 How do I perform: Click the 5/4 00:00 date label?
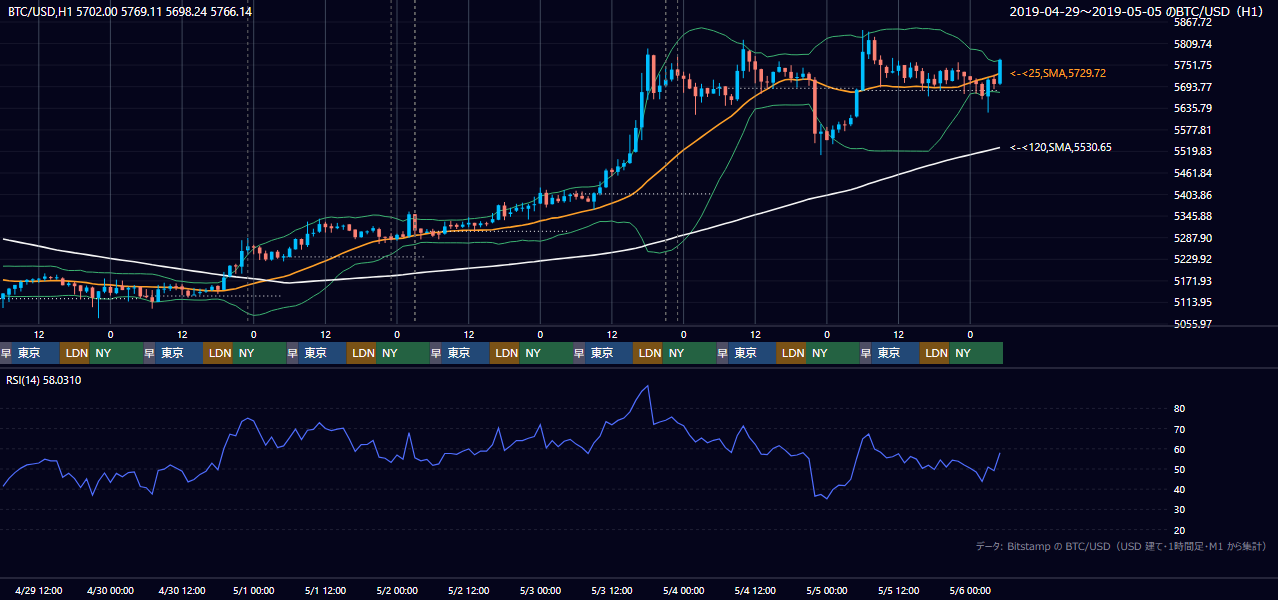pos(684,590)
